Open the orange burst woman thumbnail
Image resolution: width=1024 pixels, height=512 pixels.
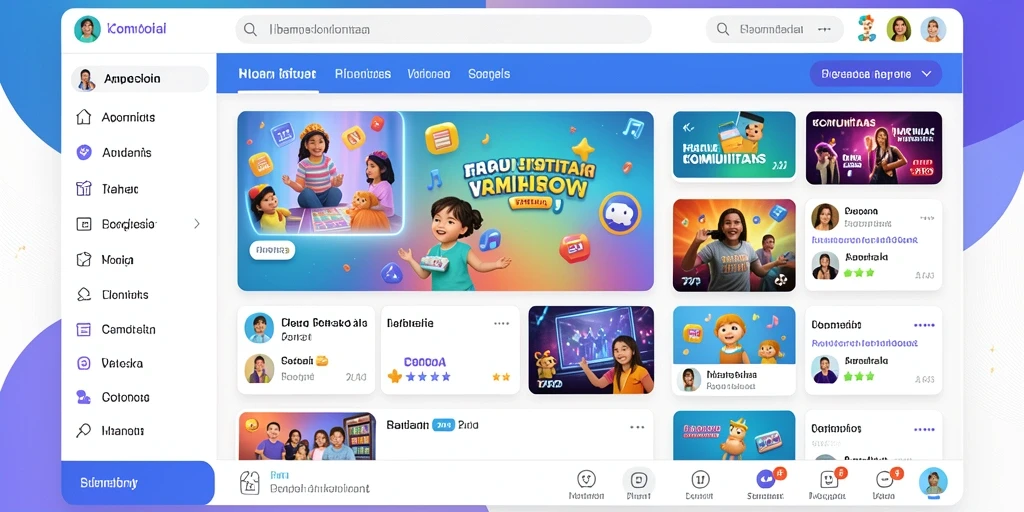coord(734,245)
